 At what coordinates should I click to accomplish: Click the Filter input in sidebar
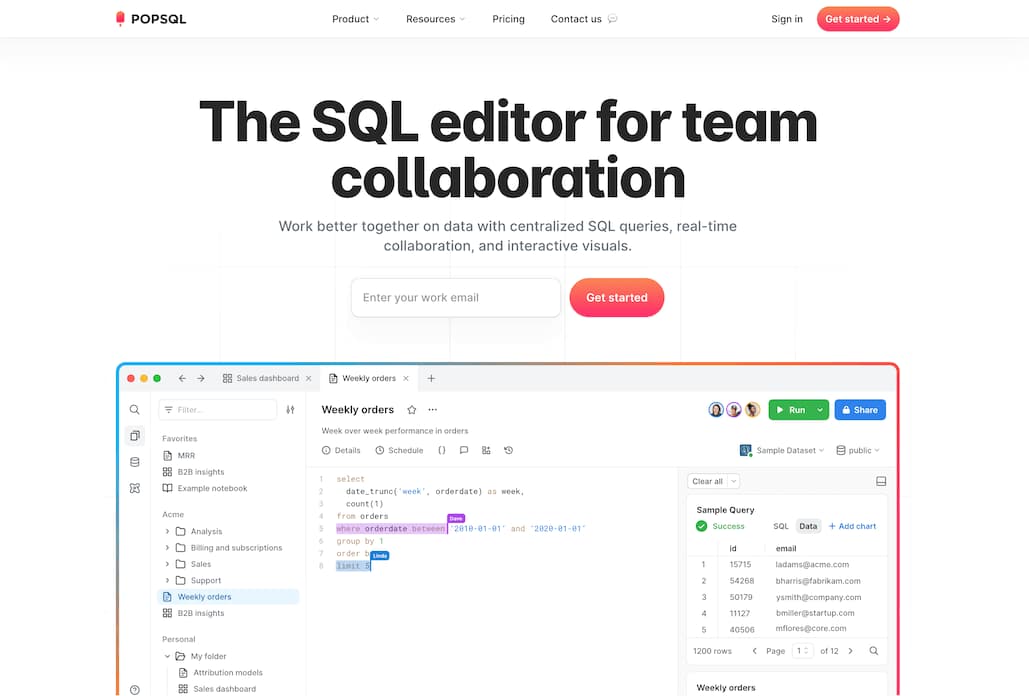(218, 410)
